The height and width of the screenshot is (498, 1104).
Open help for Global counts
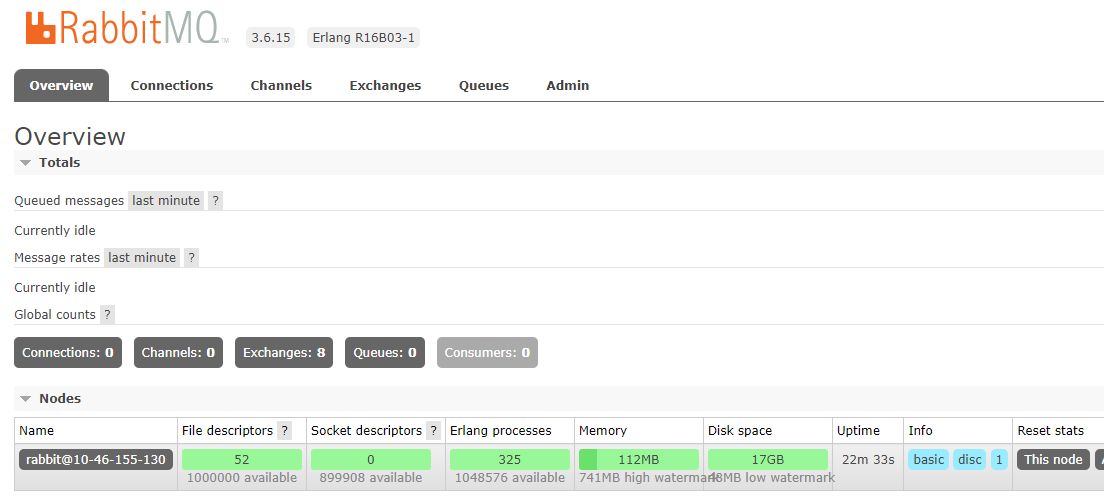107,315
